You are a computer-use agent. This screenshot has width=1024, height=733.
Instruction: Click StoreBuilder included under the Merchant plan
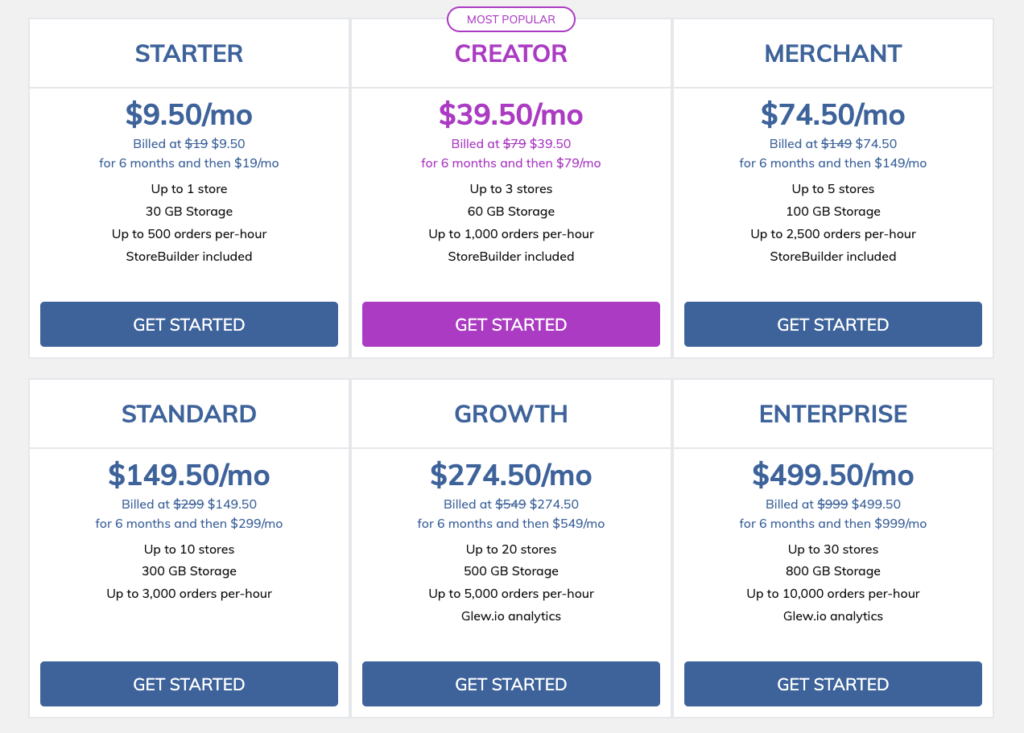click(832, 256)
